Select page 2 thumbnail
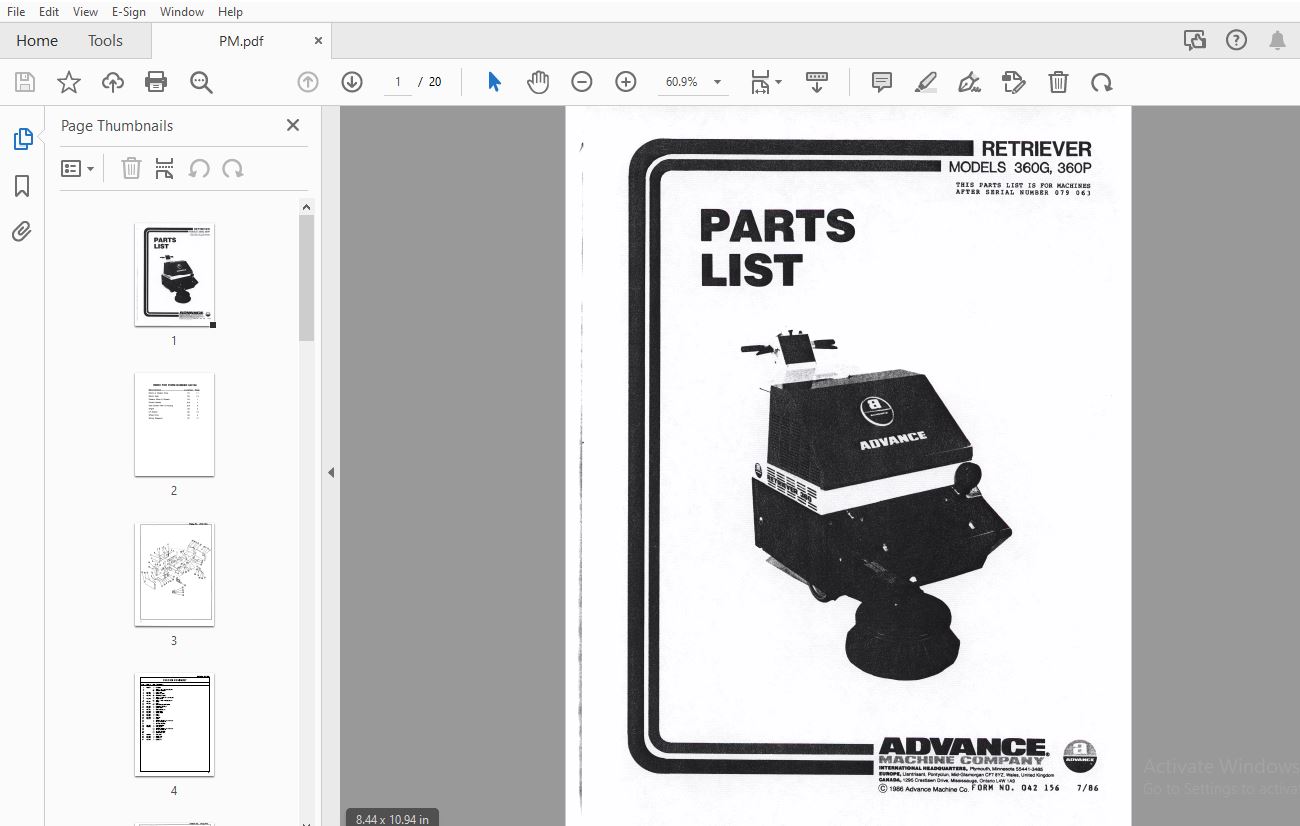Viewport: 1300px width, 826px height. 174,425
